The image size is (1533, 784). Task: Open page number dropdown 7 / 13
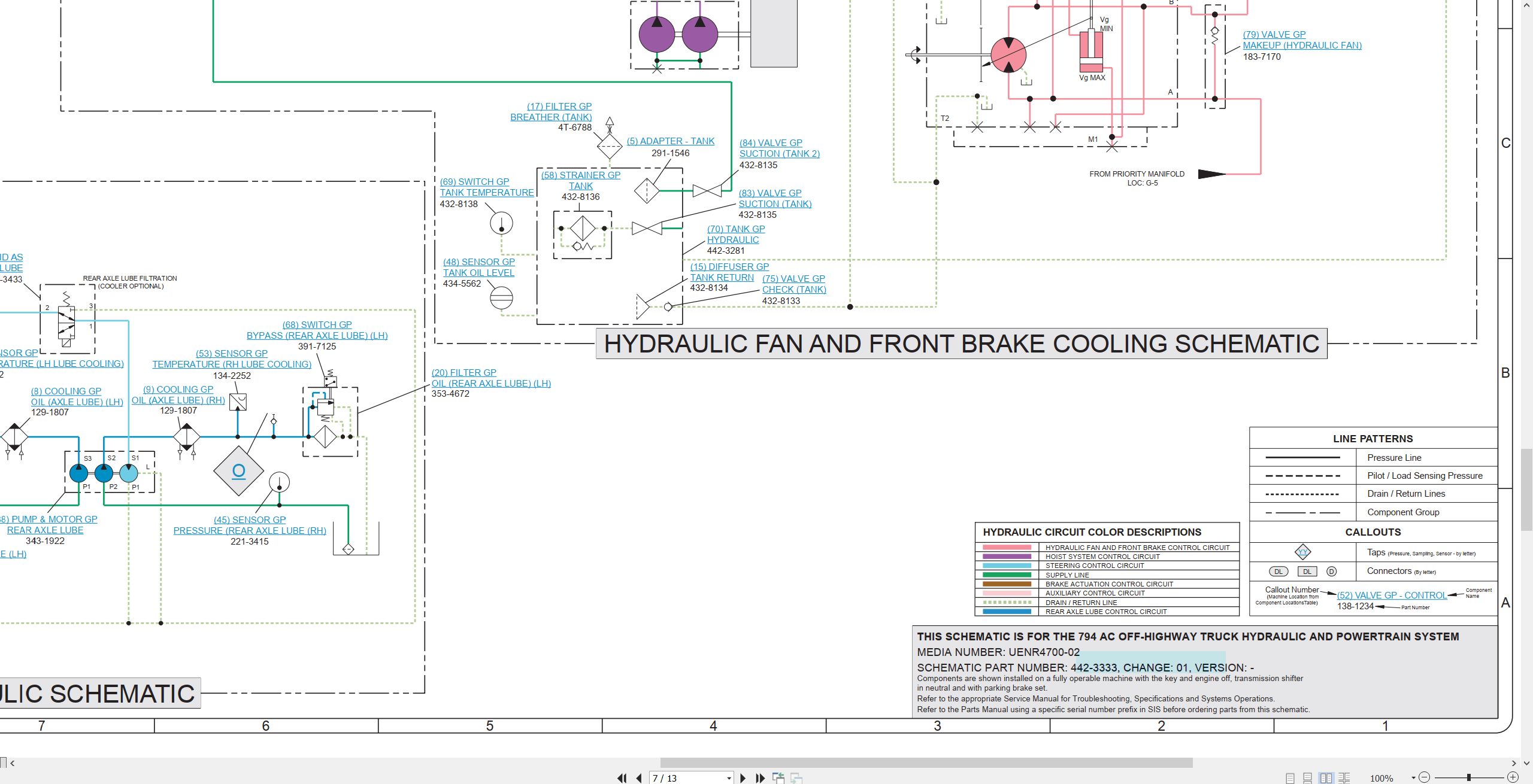point(729,778)
